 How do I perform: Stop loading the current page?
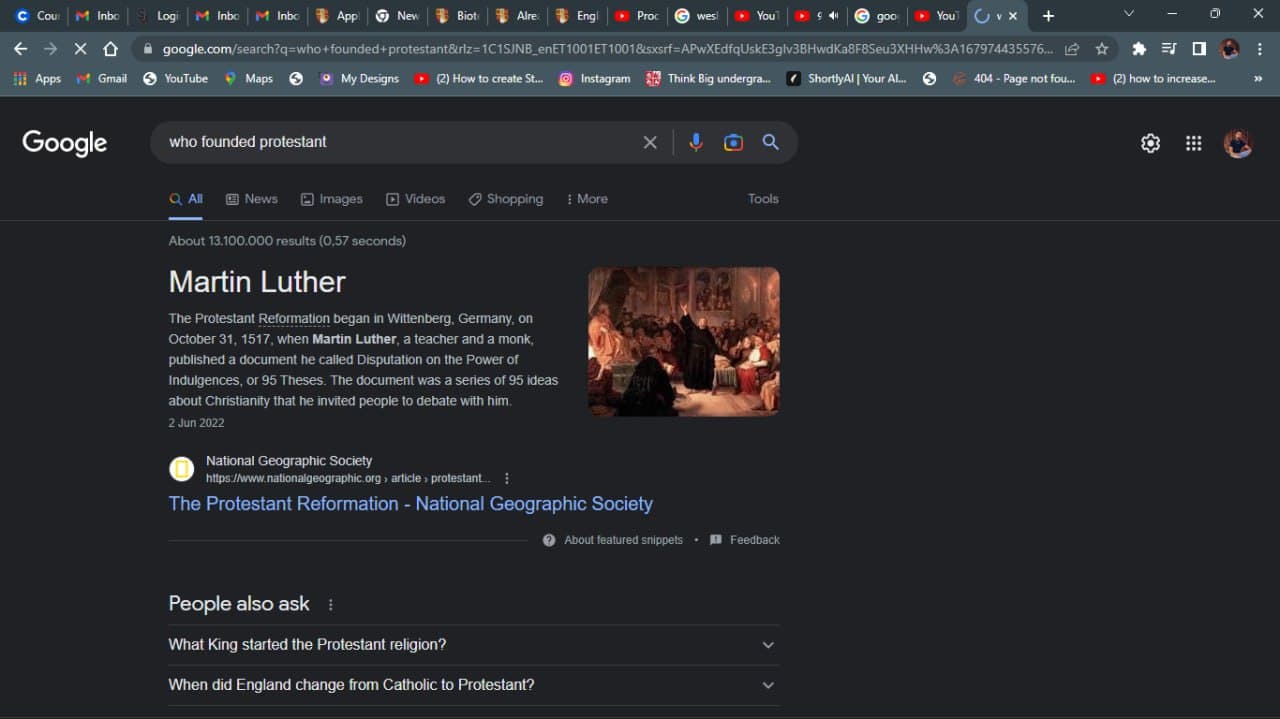click(x=80, y=49)
